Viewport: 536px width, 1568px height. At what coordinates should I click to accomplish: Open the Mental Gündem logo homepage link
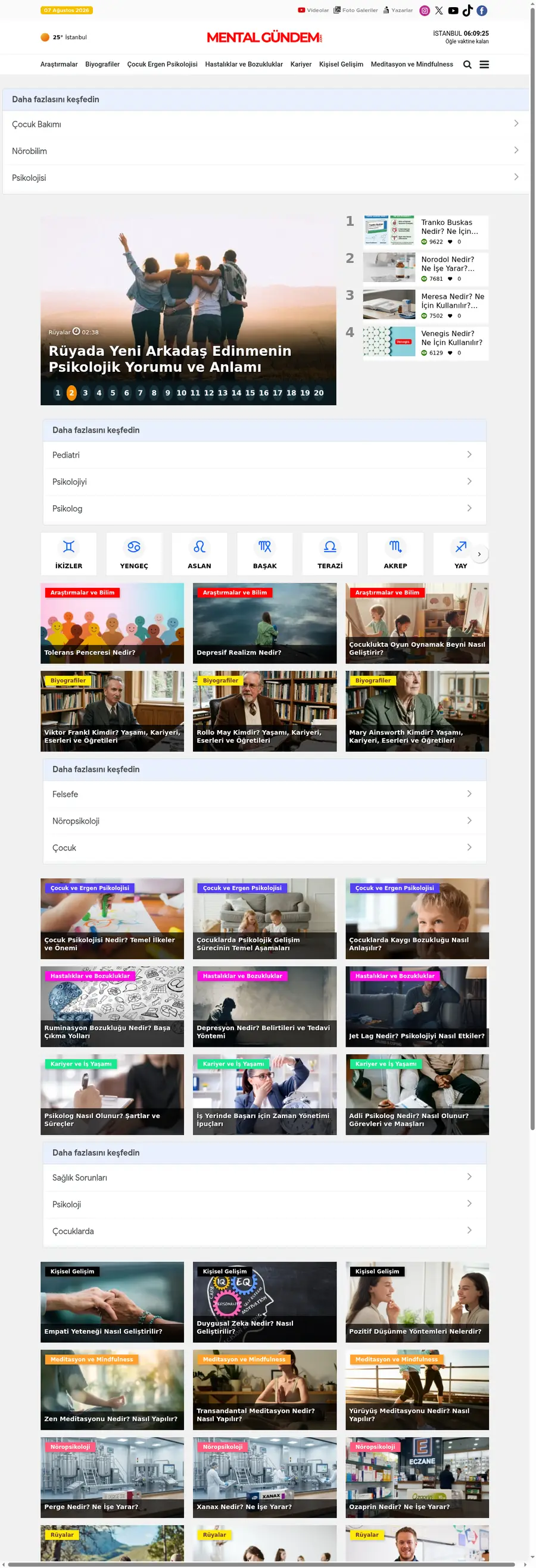point(264,37)
